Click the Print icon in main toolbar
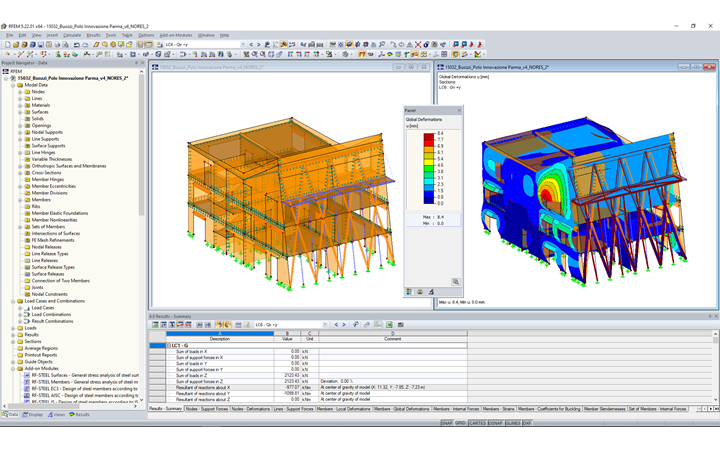Image resolution: width=720 pixels, height=450 pixels. coord(57,45)
